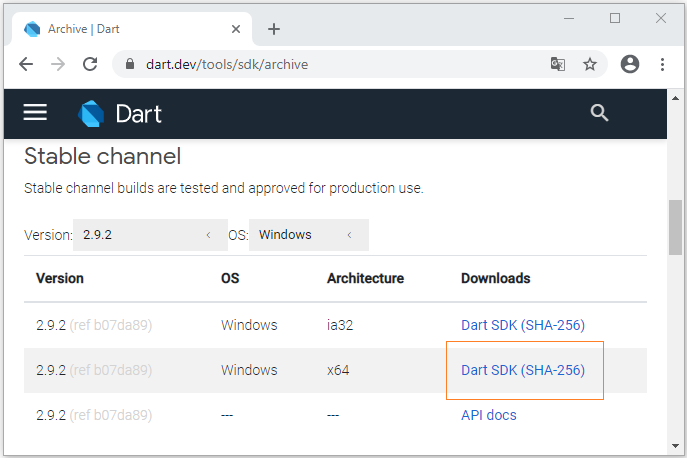This screenshot has height=458, width=687.
Task: Click Windows in the ia32 row
Action: [249, 325]
